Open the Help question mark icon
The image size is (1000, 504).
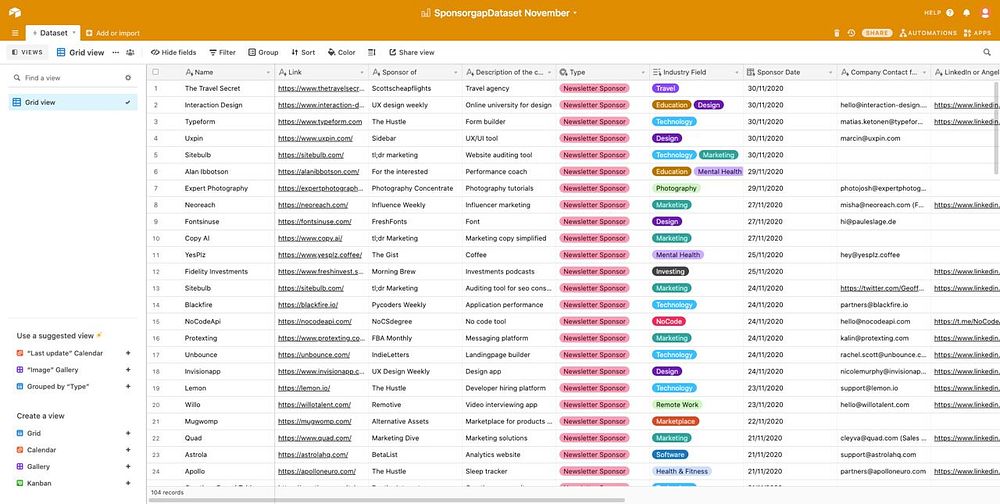[950, 13]
